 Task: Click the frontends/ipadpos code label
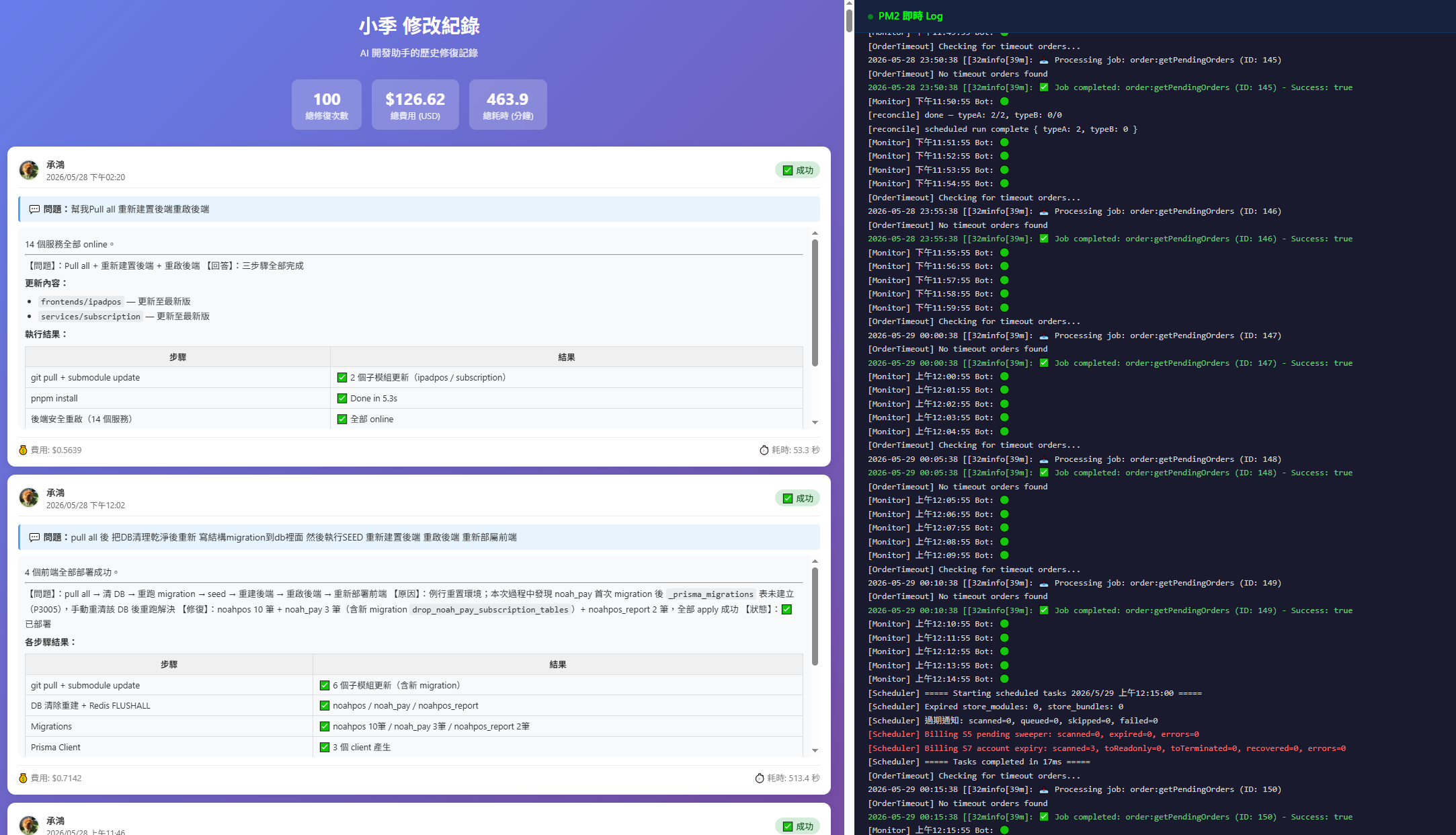(81, 302)
